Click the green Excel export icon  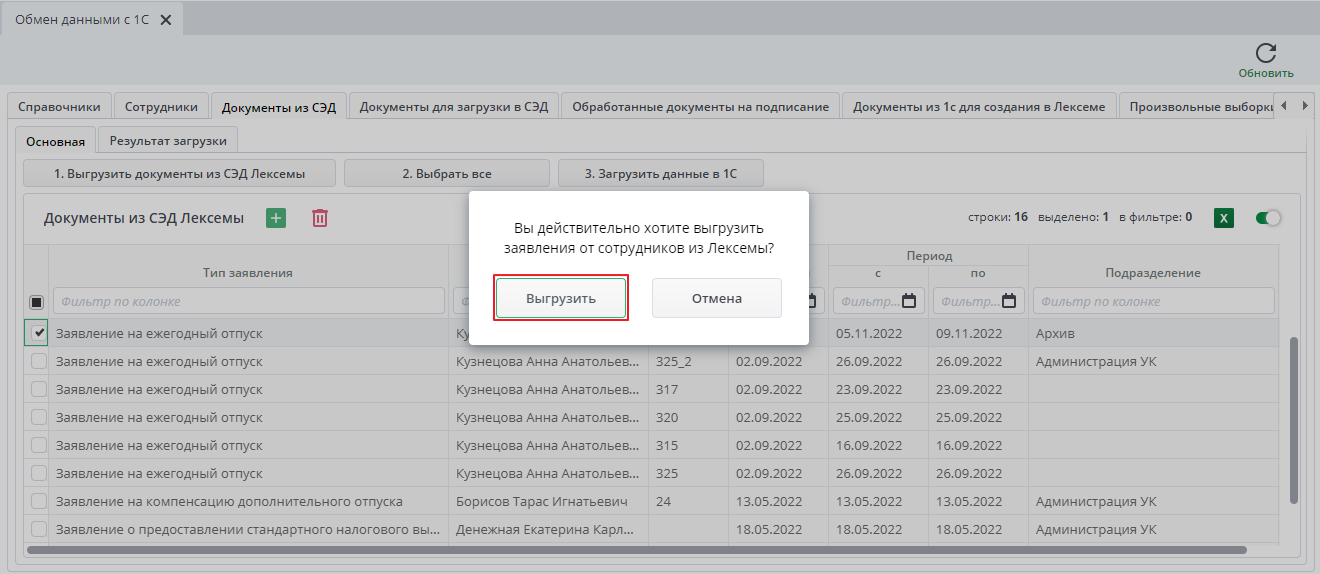pos(1223,218)
